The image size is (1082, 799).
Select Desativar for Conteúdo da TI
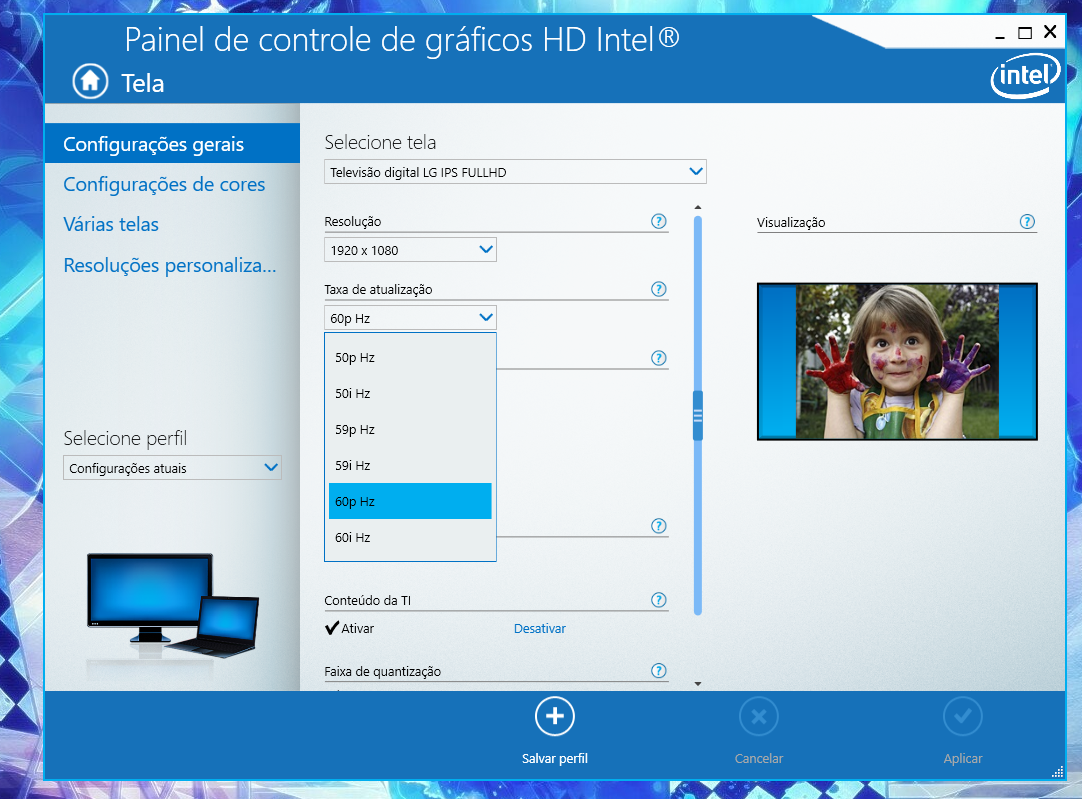(540, 629)
